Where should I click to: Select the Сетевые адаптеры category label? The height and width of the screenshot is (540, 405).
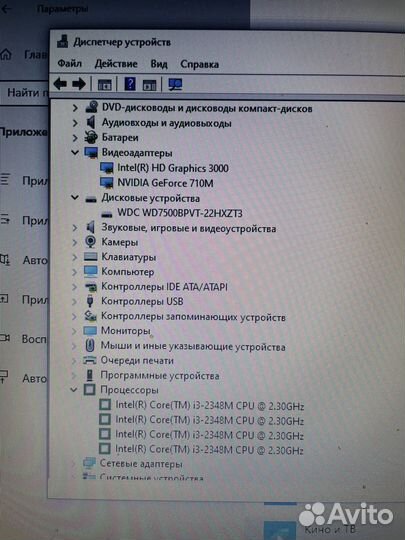coord(141,464)
